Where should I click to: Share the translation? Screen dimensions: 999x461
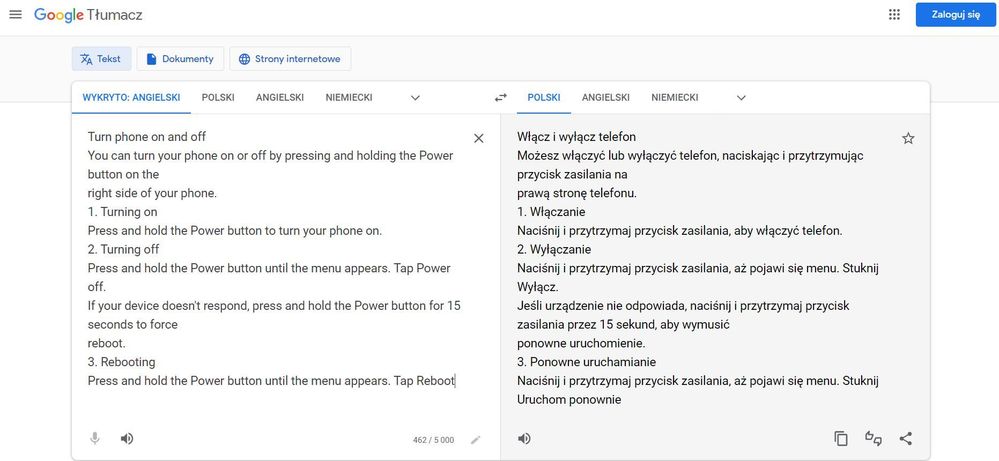pos(906,438)
